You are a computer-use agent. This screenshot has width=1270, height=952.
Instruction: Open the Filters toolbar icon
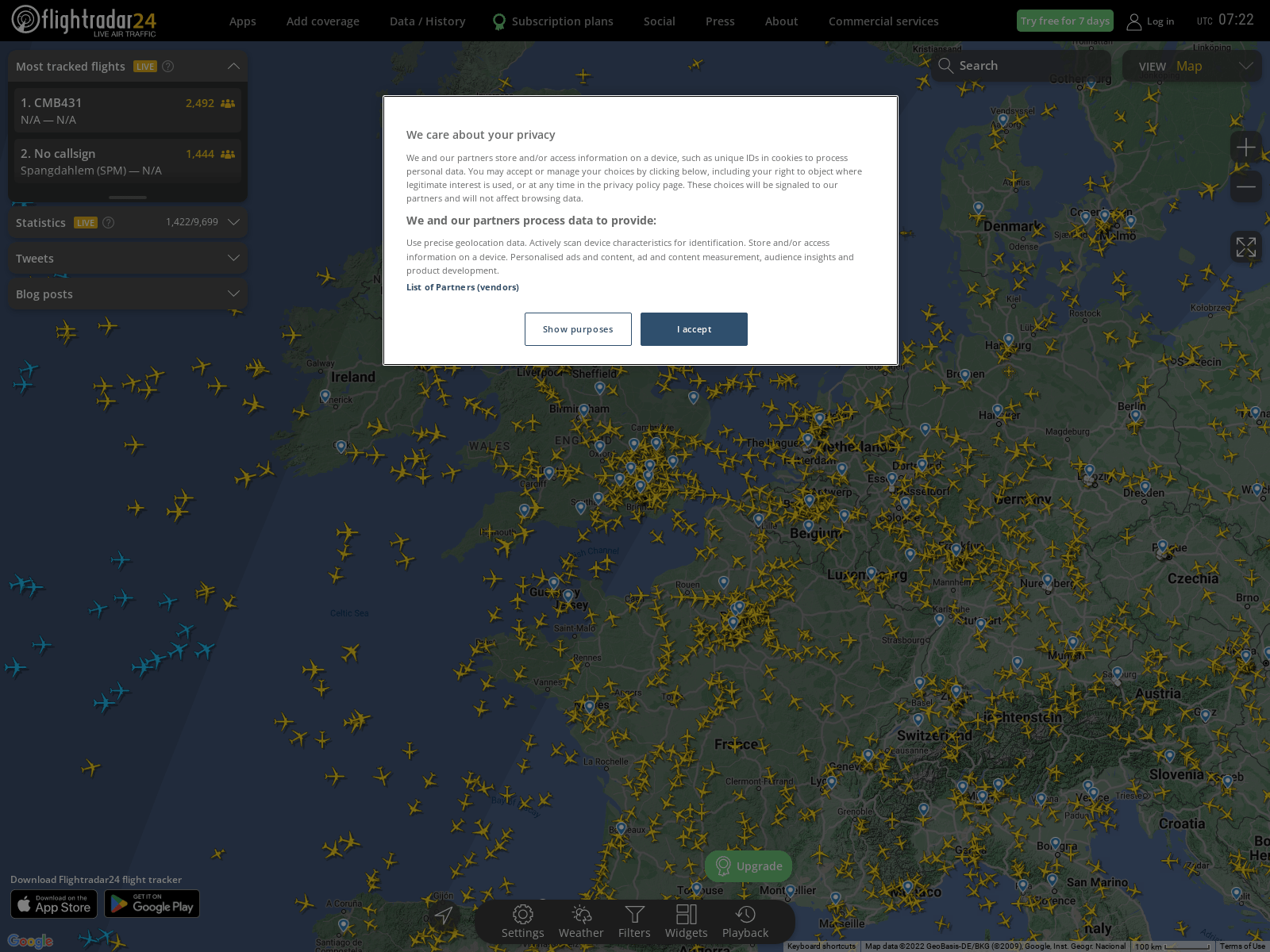[x=634, y=915]
